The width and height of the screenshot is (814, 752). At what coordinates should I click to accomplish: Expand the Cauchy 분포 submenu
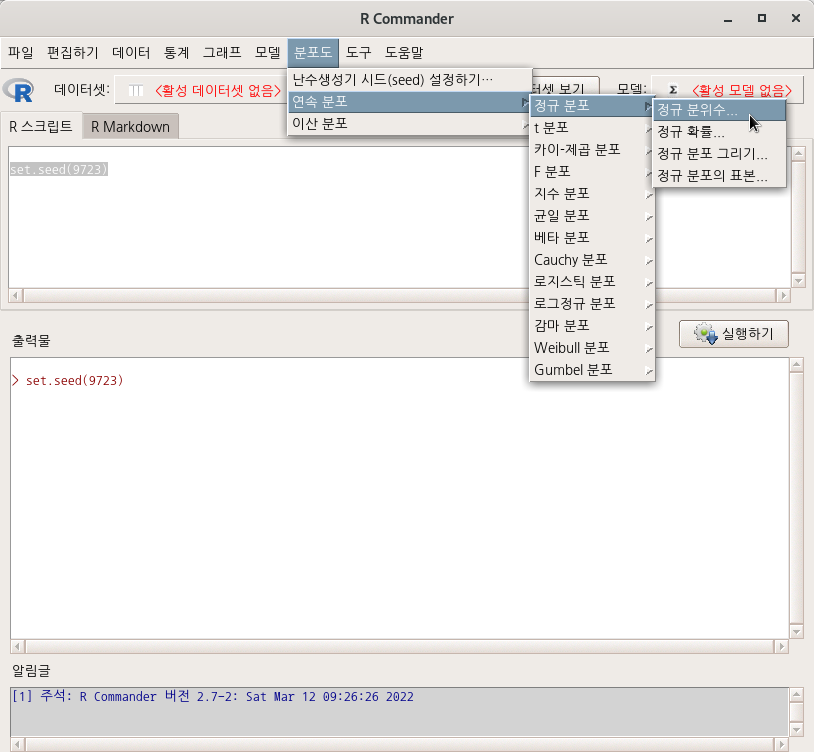pos(592,260)
